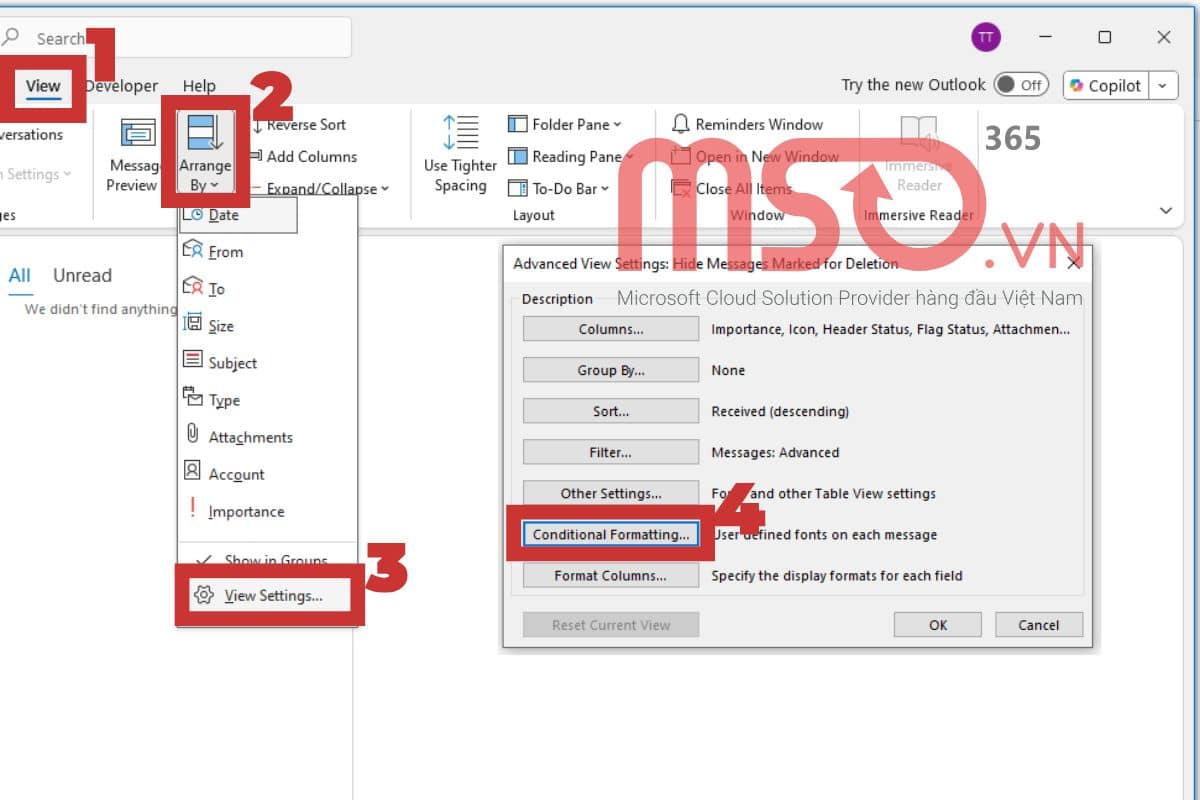
Task: Click Reset Current View button
Action: click(x=611, y=625)
